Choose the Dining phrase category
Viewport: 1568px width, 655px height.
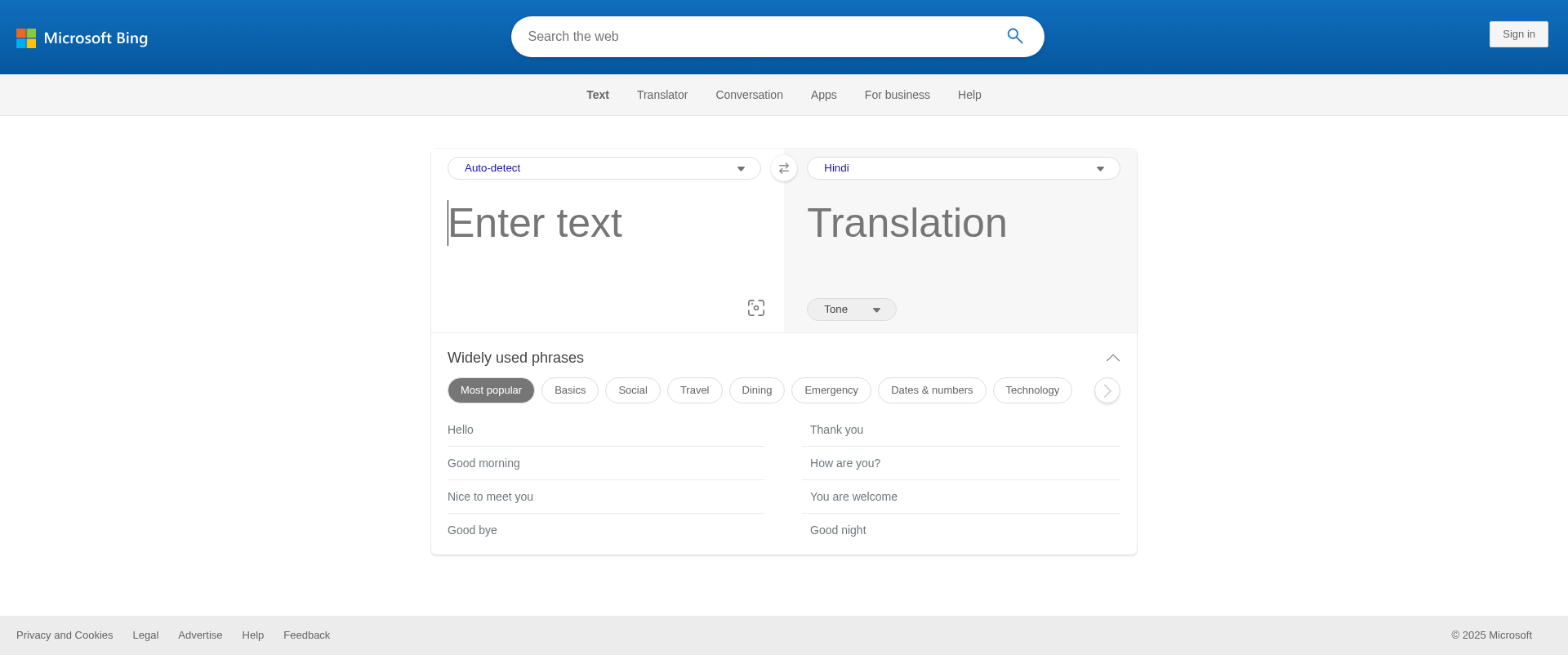click(757, 390)
